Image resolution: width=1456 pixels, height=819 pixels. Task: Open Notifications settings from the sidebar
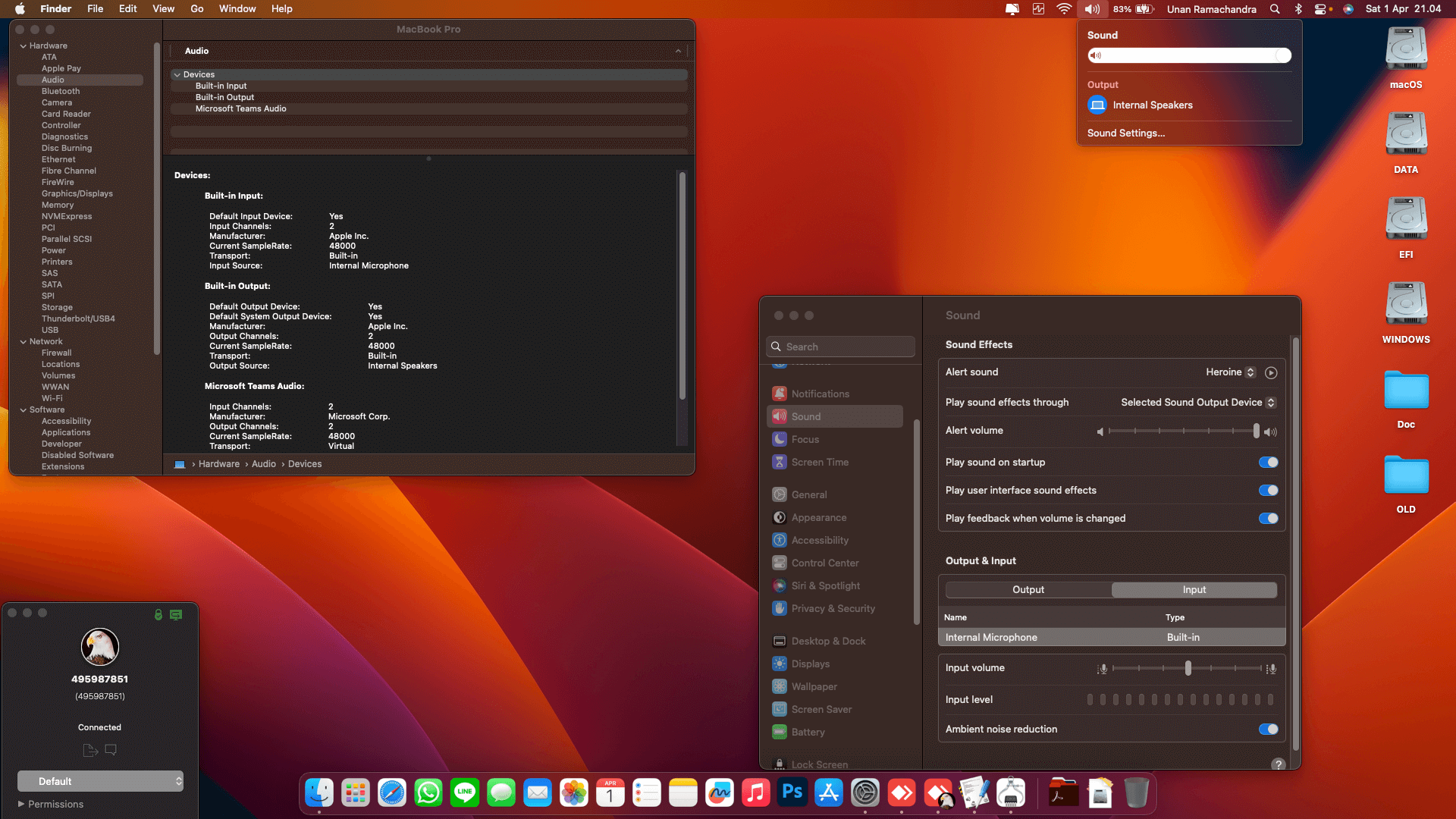(821, 394)
